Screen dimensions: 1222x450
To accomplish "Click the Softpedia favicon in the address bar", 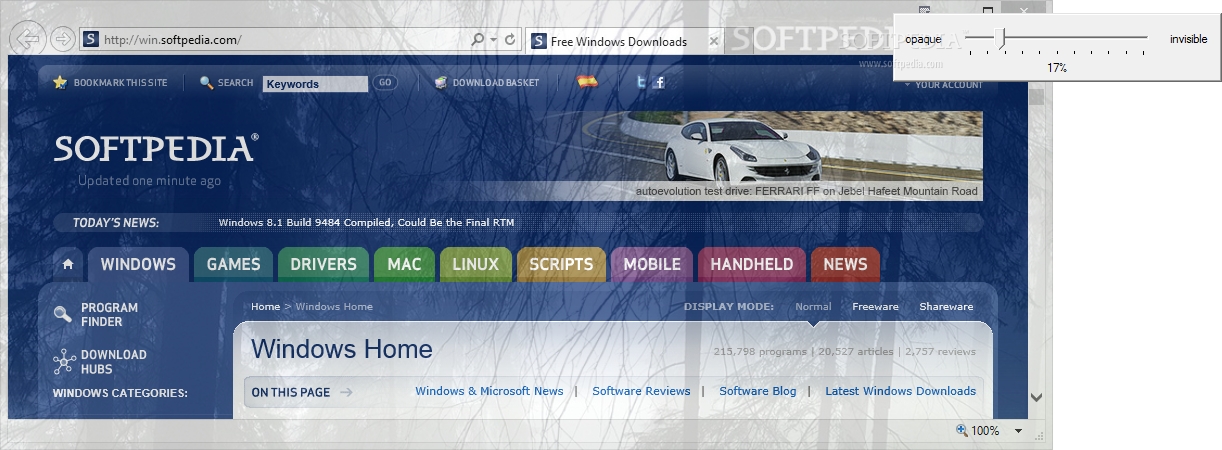I will point(91,40).
